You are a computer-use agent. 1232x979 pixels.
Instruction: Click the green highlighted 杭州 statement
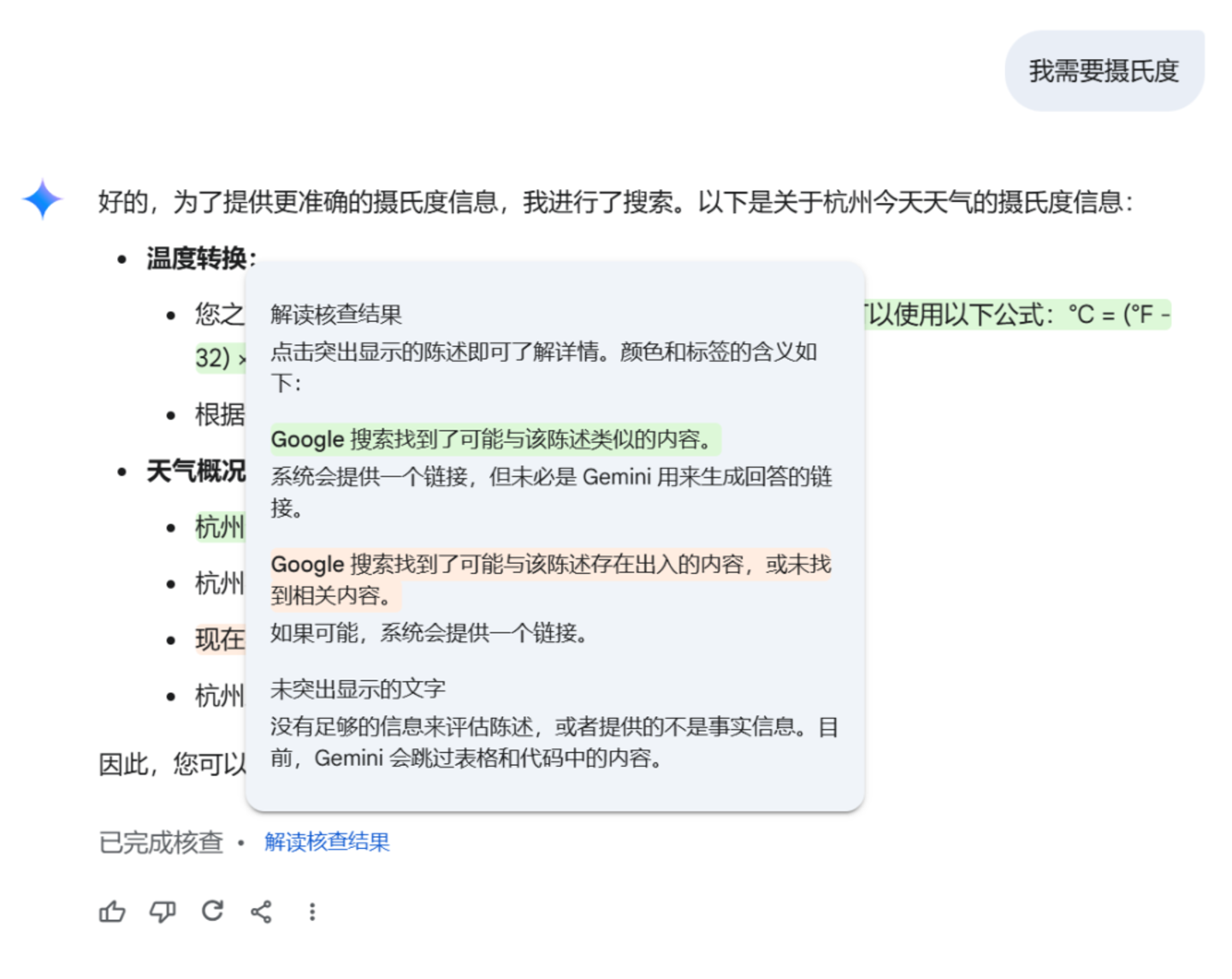pos(220,527)
